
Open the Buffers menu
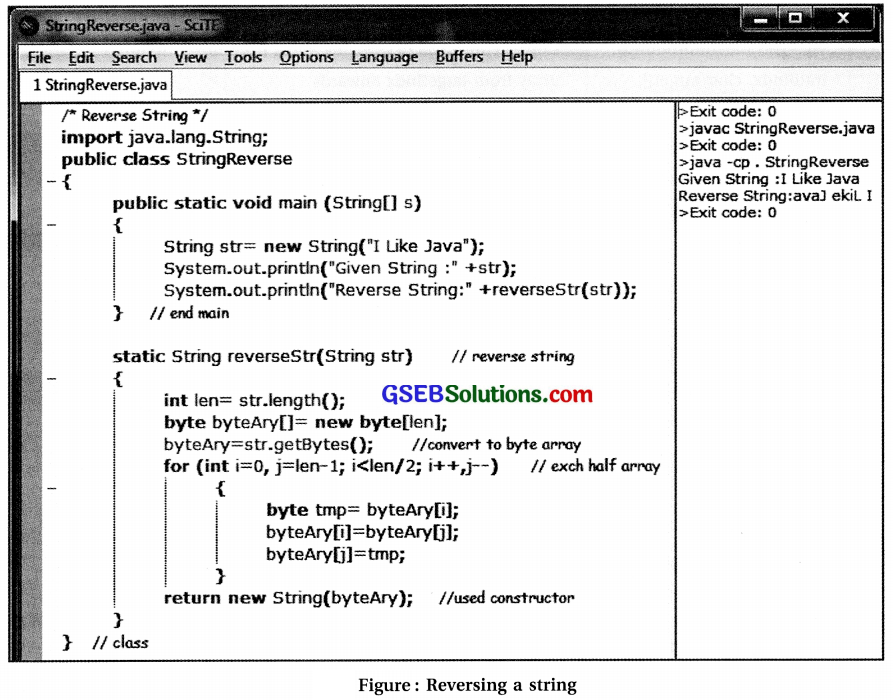point(458,57)
